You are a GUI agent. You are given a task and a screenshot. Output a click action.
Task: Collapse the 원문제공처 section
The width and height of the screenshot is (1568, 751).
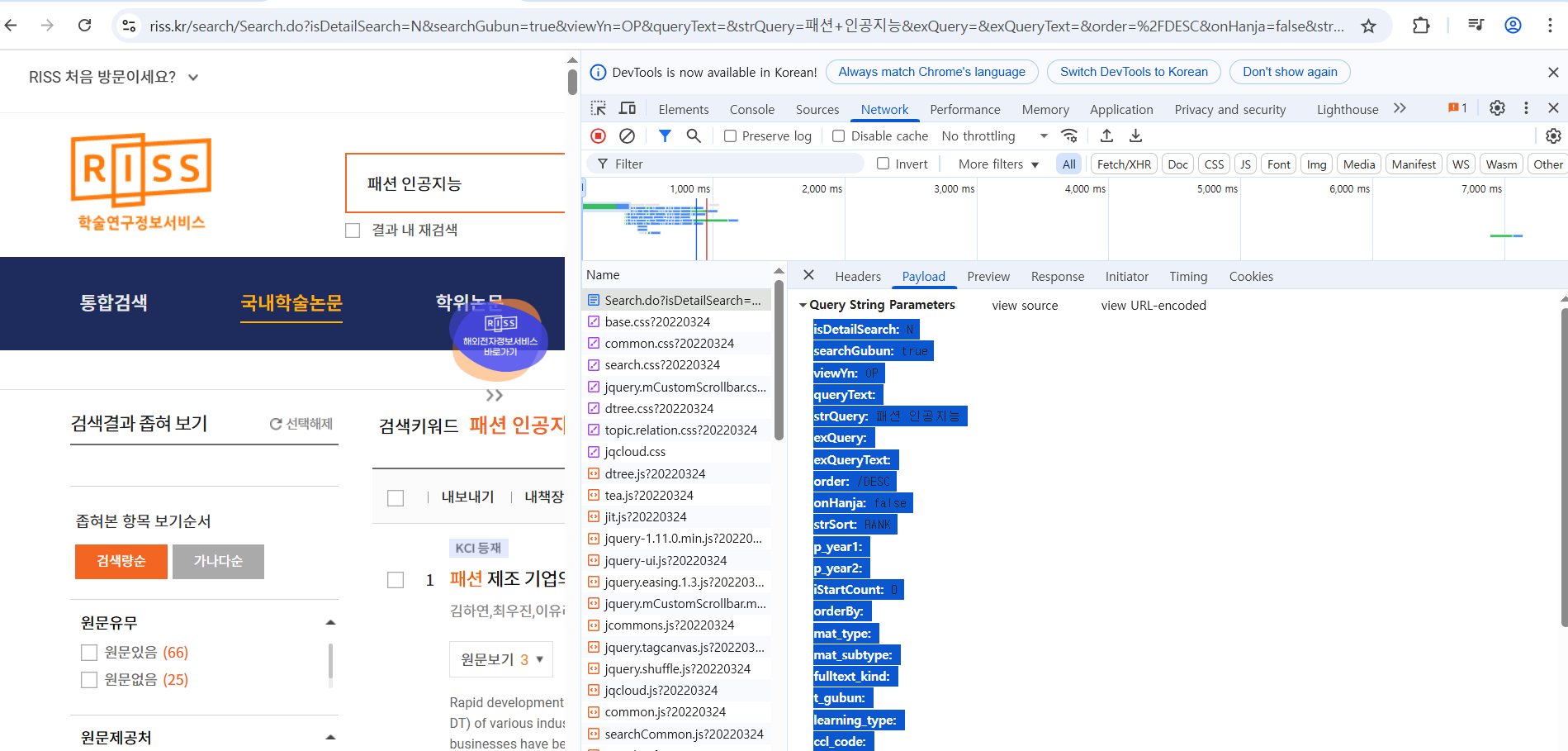[330, 737]
